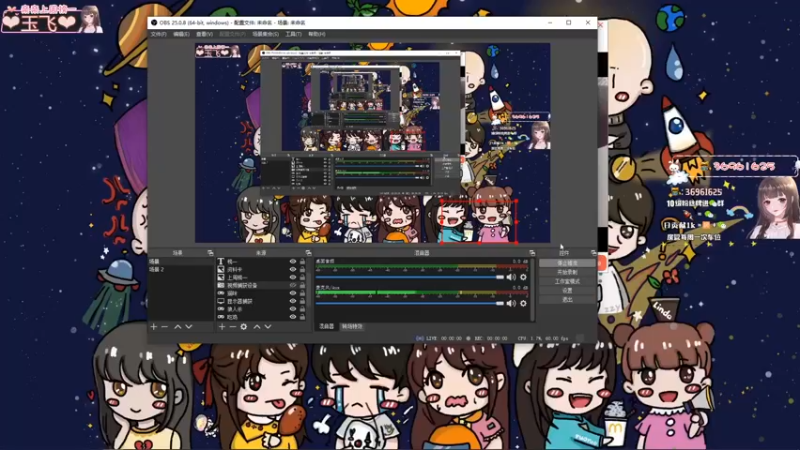This screenshot has width=800, height=450.
Task: Mute the 麦克风/Aux channel speaker icon
Action: coord(511,304)
